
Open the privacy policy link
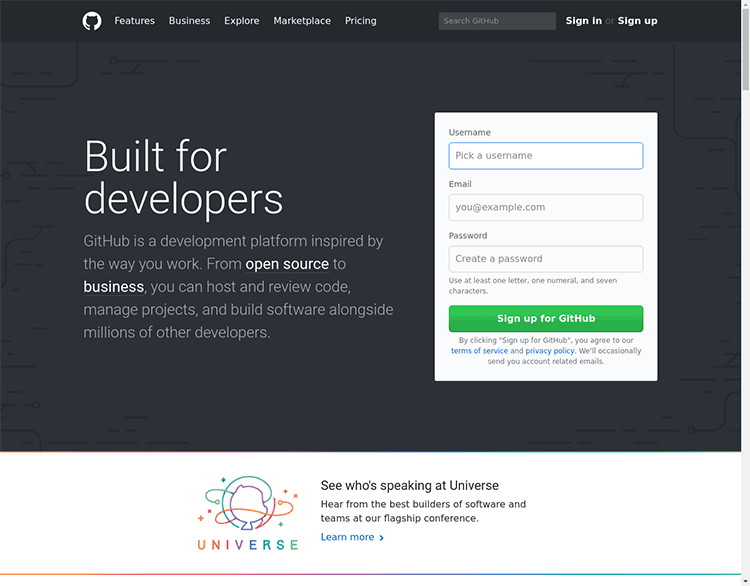tap(550, 351)
